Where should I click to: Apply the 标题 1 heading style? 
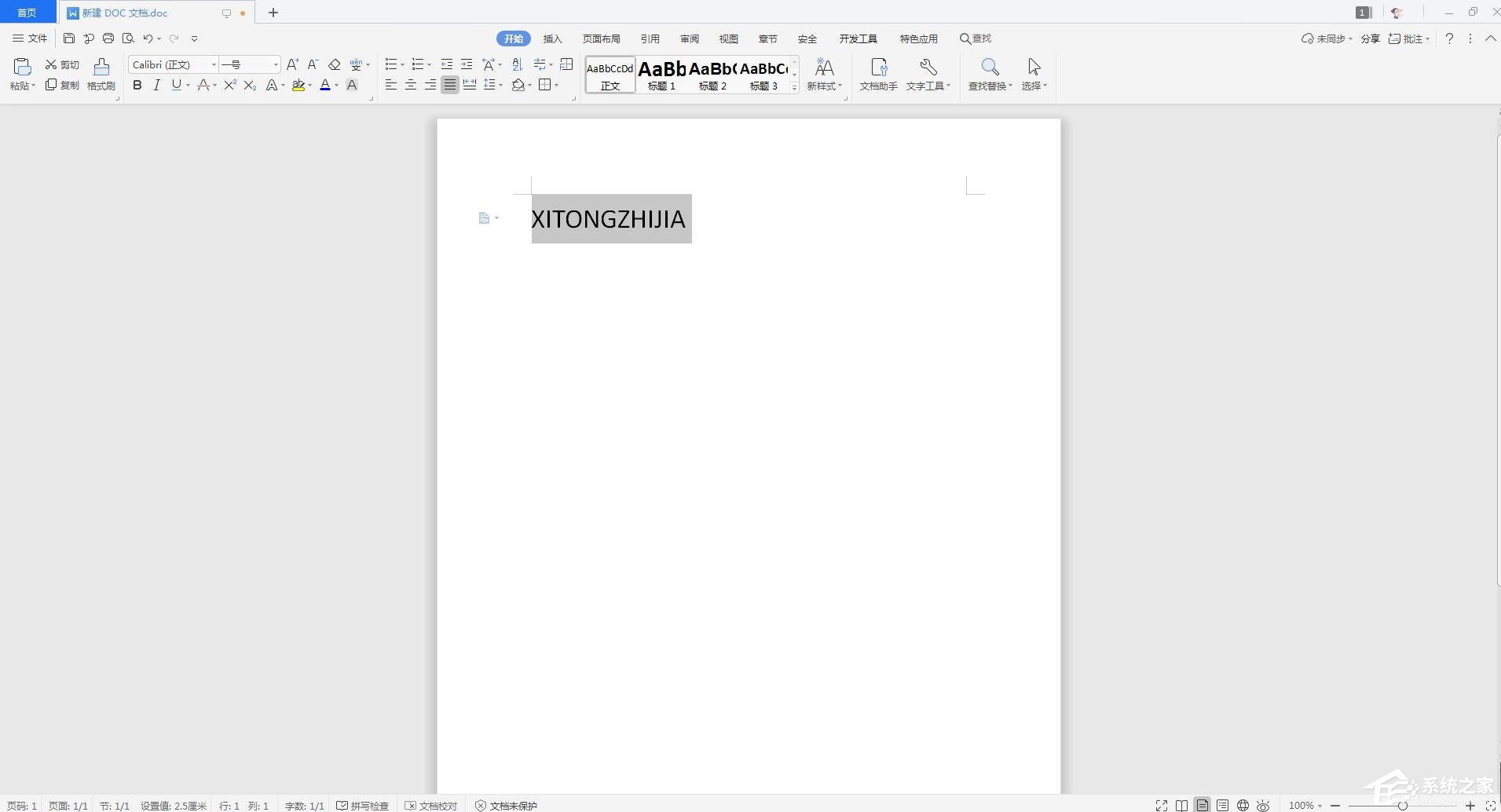click(x=661, y=75)
